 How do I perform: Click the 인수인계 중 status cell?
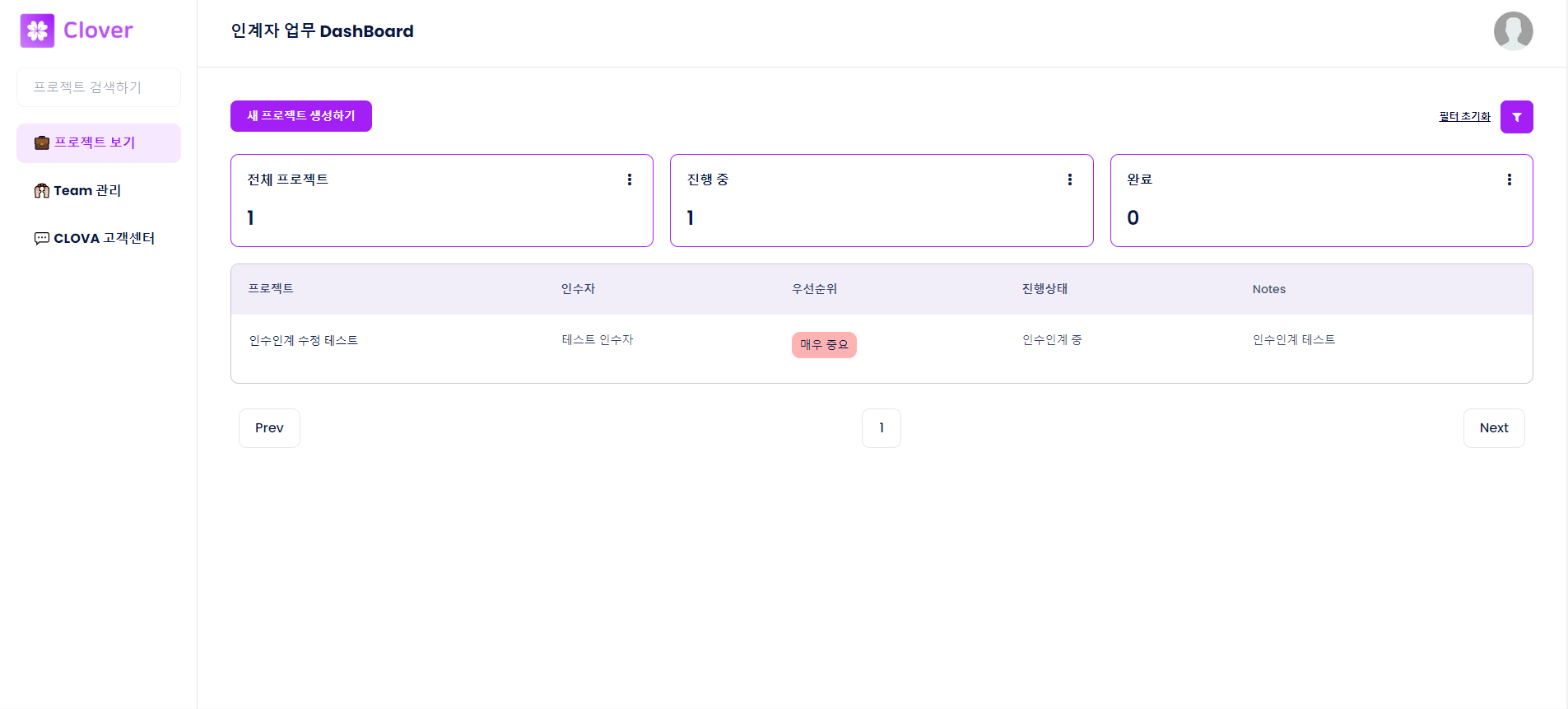1052,340
